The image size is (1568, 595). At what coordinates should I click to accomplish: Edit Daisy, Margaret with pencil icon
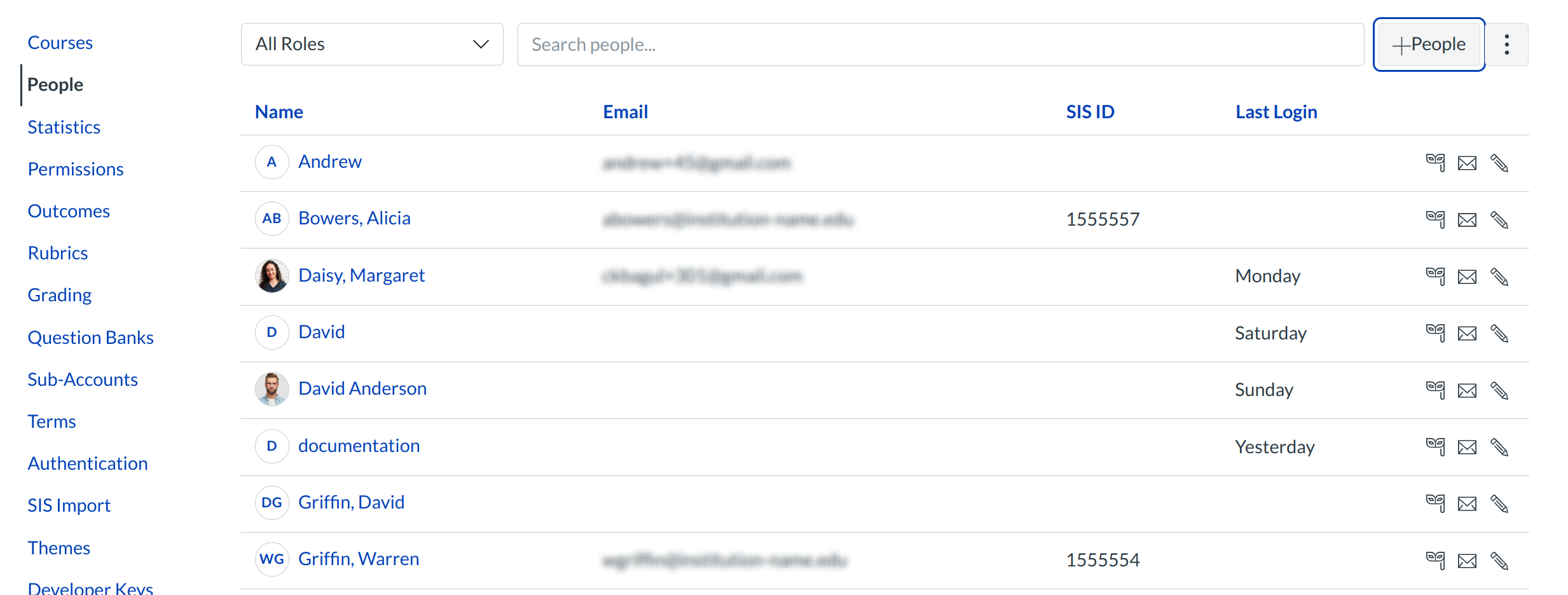[x=1499, y=277]
